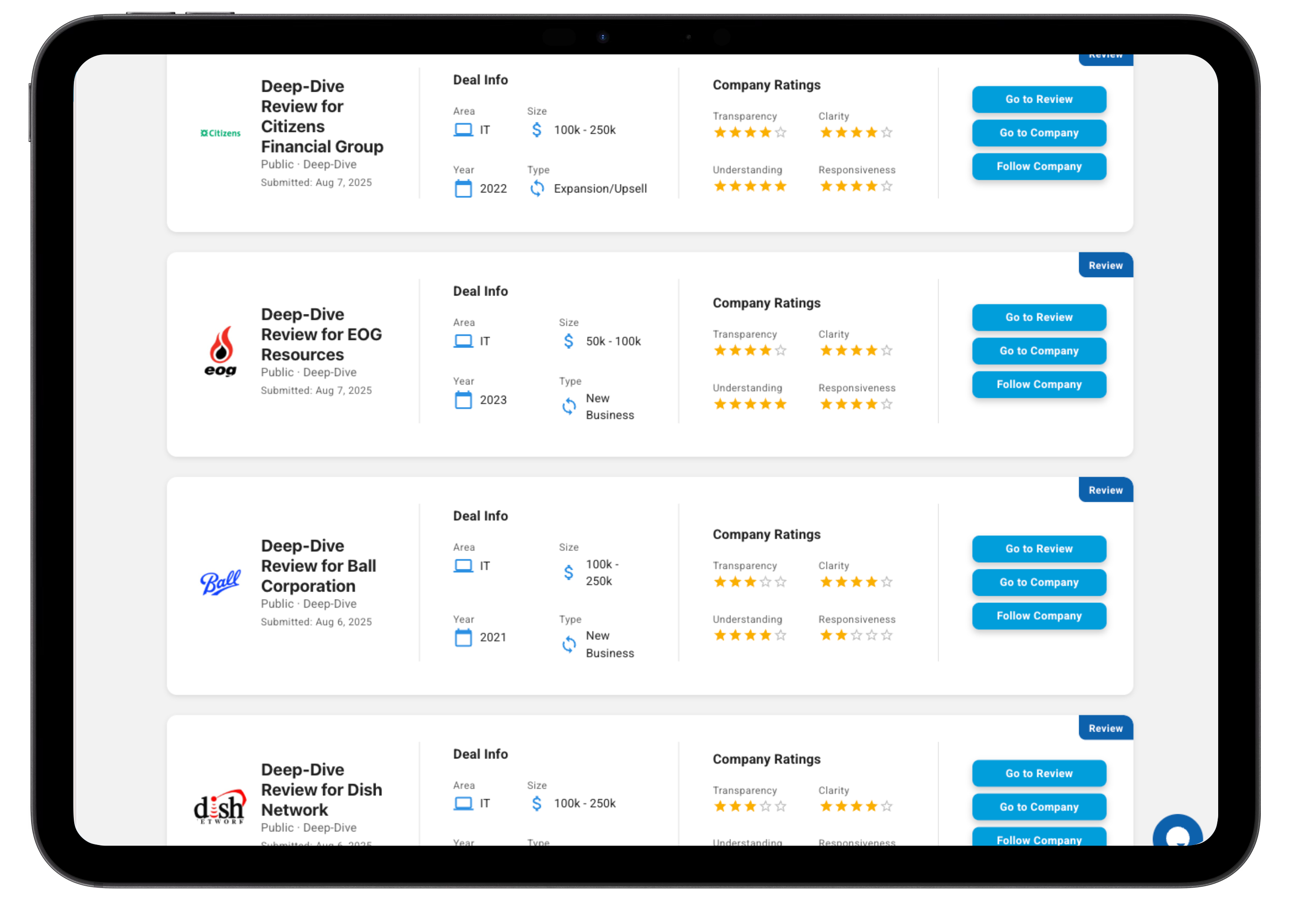
Task: Click Clarity star rating for Dish Network
Action: (x=856, y=806)
